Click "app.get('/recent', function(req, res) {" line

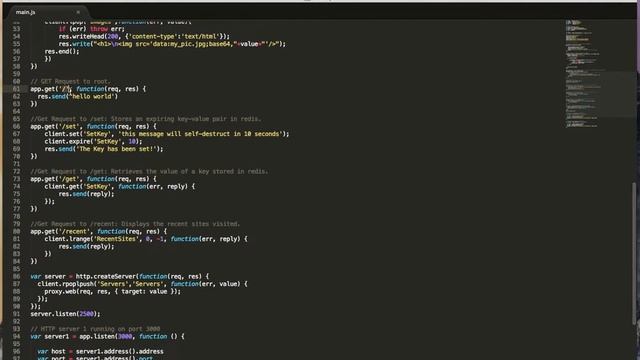(x=98, y=231)
